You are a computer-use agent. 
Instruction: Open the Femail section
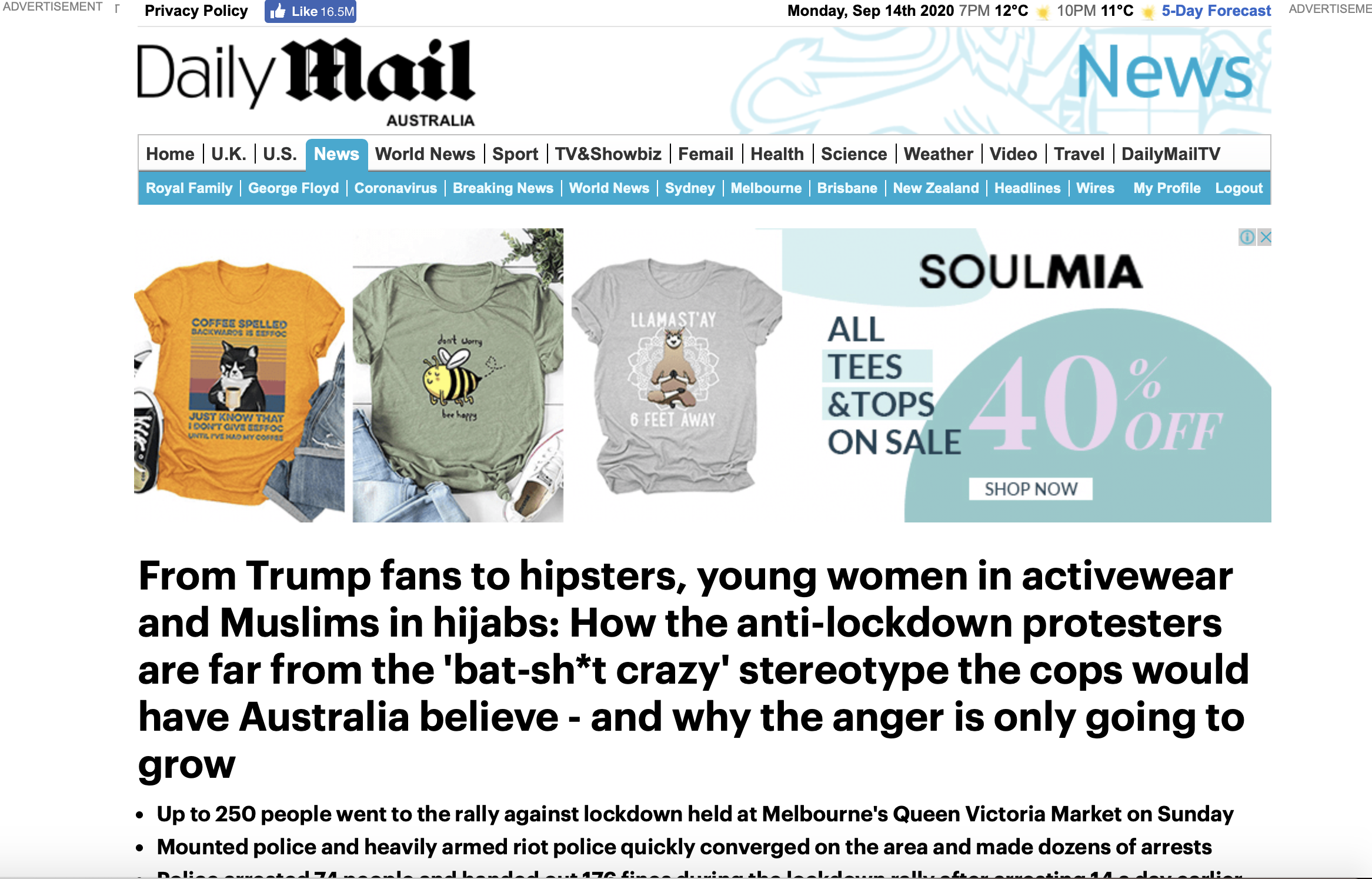705,154
